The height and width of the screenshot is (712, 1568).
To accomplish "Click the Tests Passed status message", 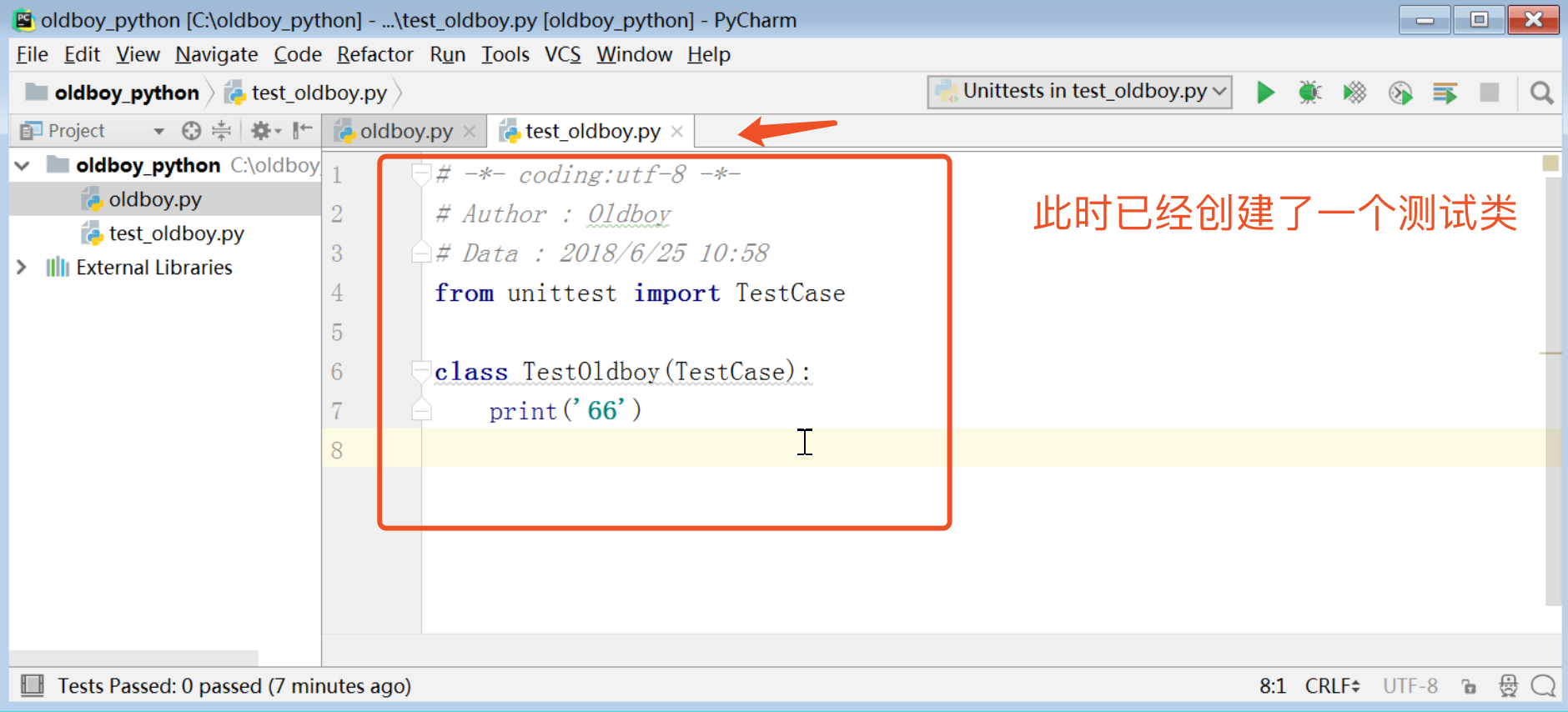I will [234, 686].
